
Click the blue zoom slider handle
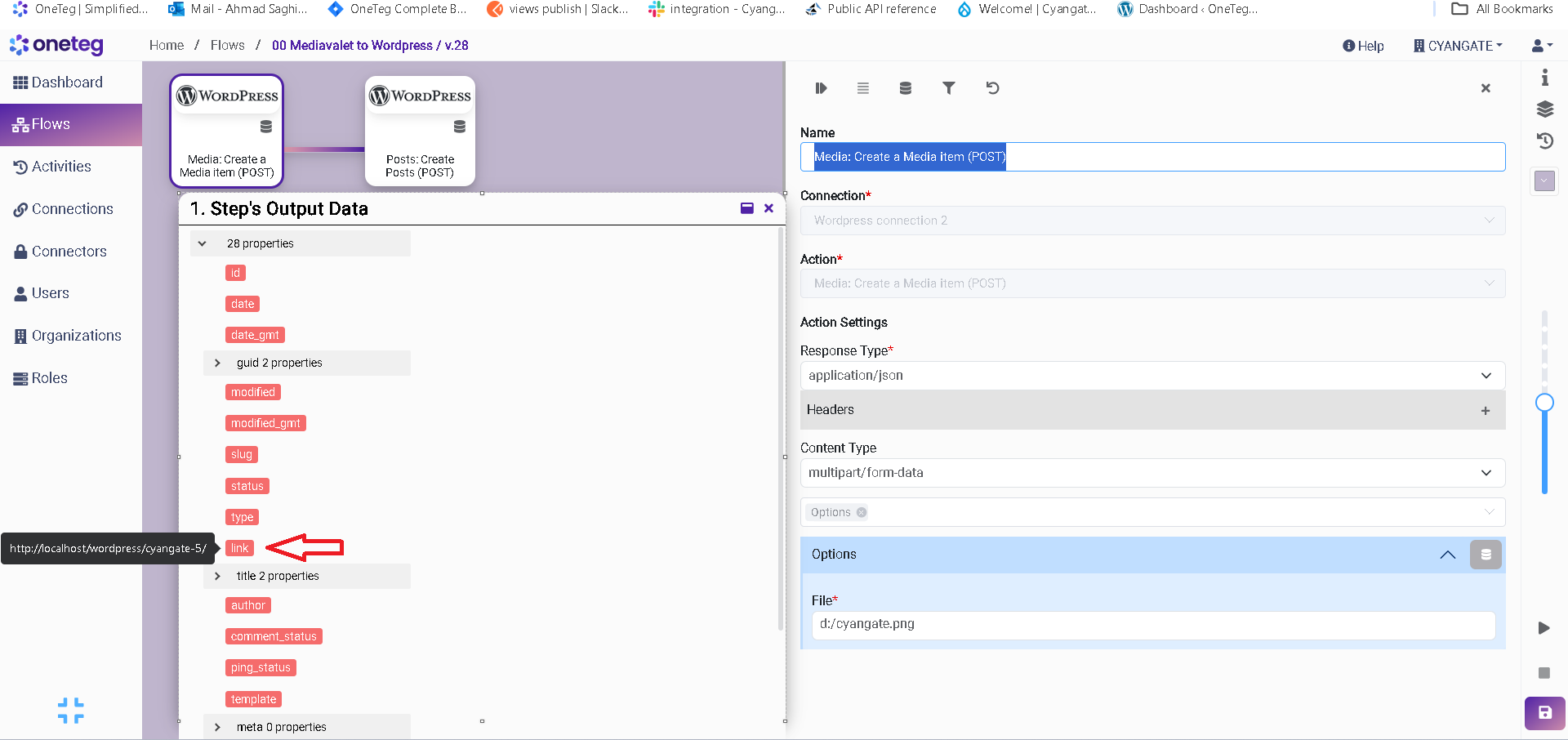[1543, 403]
